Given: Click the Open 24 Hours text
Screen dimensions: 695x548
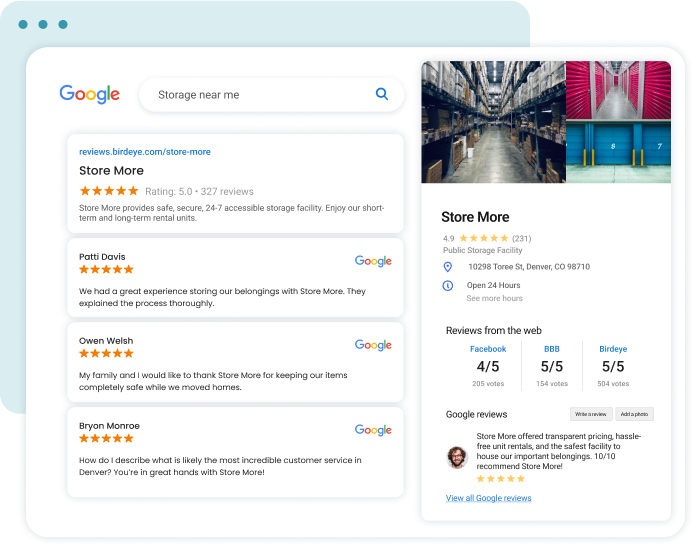Looking at the screenshot, I should pyautogui.click(x=493, y=285).
